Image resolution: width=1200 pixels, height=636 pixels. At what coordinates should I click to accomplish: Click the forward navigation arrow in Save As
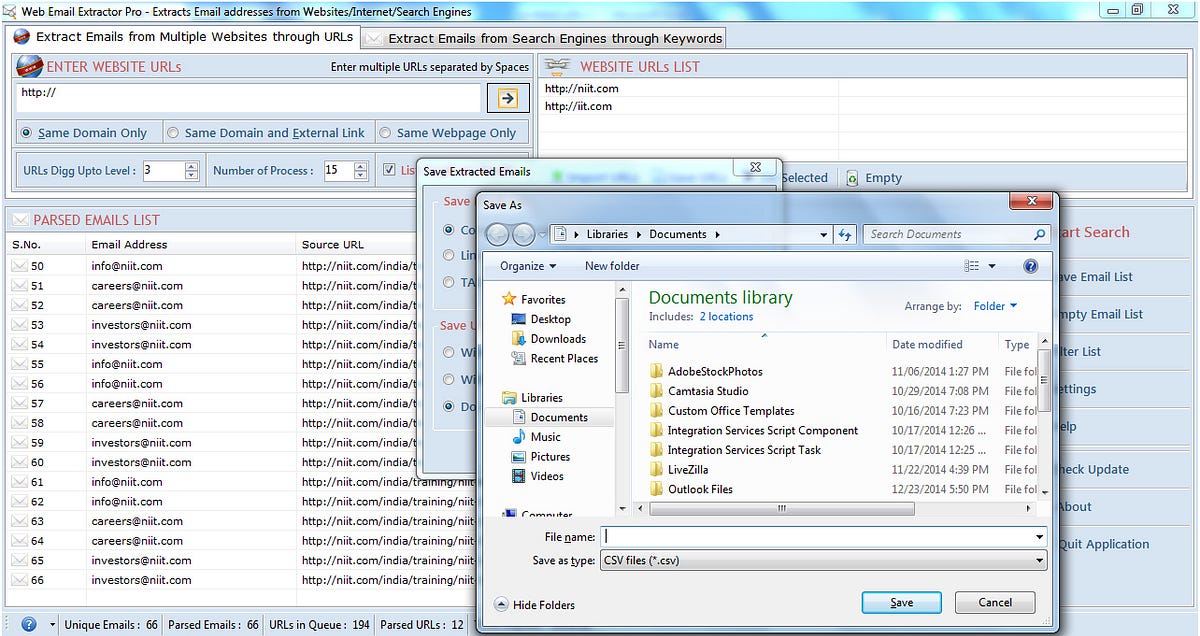(523, 234)
